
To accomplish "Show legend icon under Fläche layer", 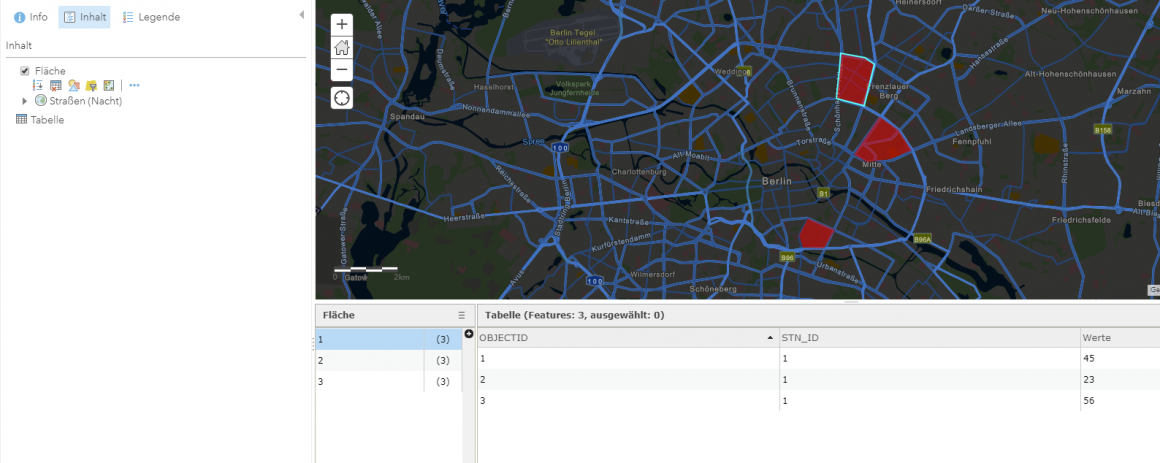I will [x=38, y=86].
